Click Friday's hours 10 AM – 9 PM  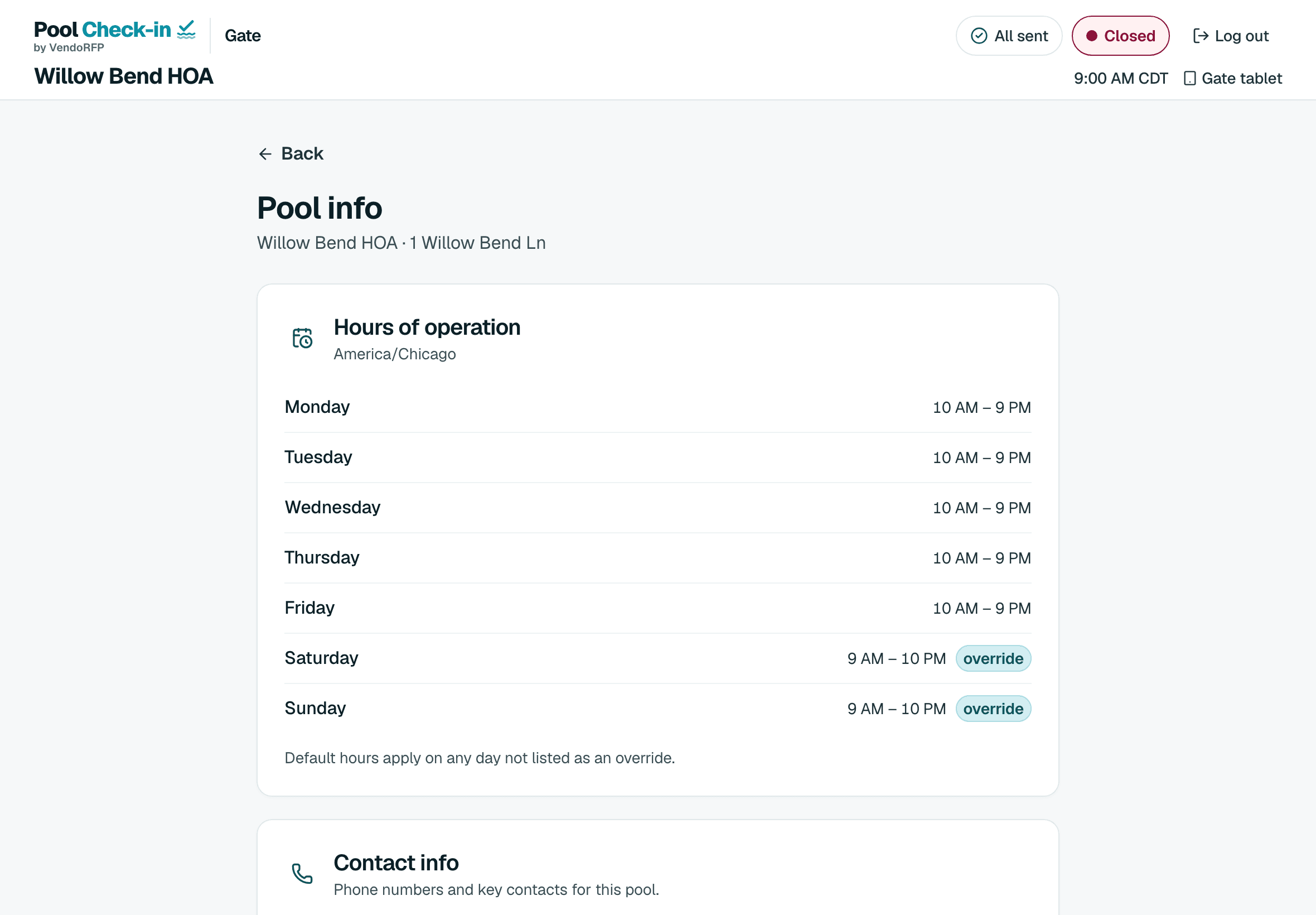pos(982,609)
